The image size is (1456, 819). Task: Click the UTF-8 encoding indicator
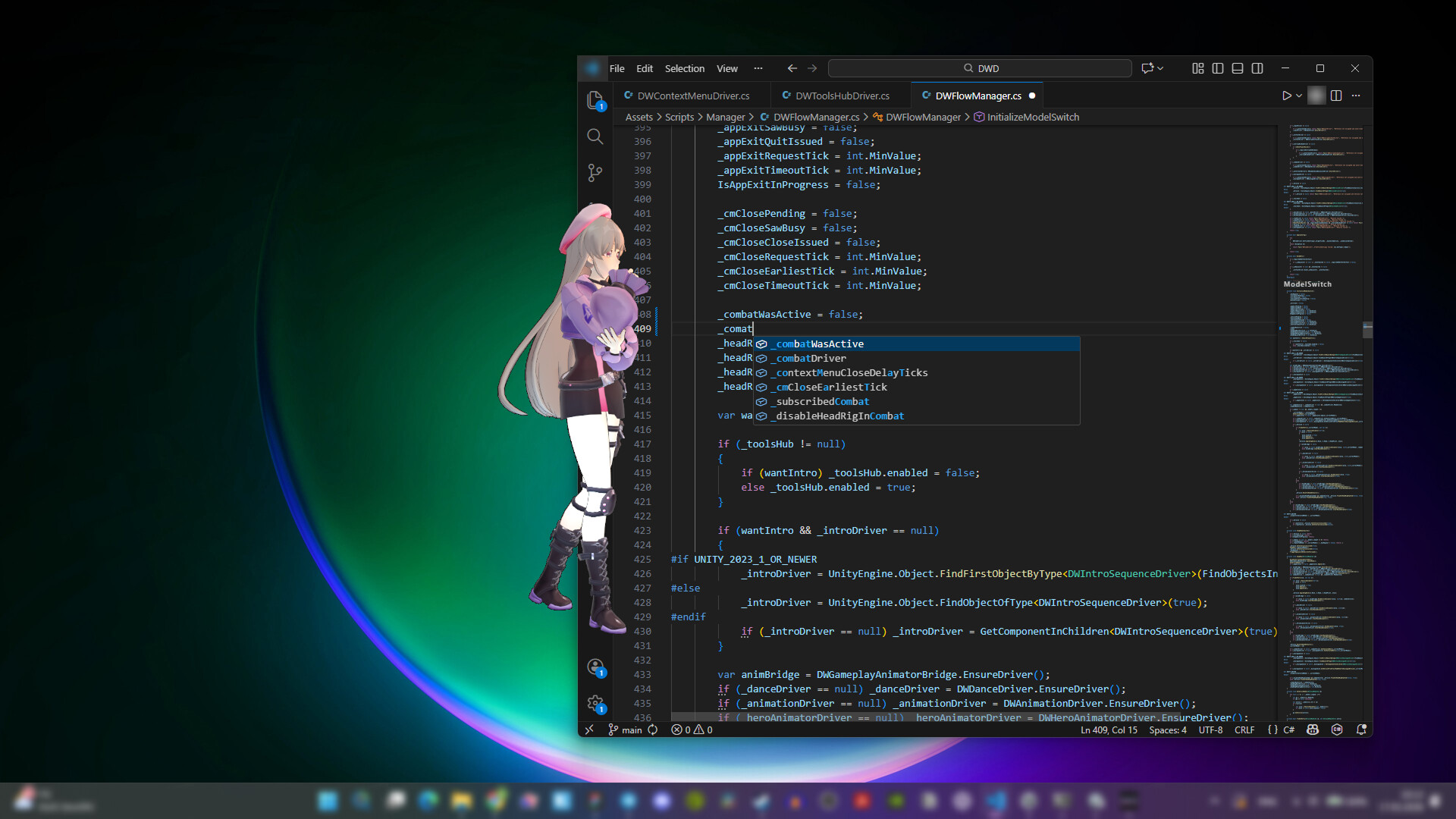[x=1210, y=730]
